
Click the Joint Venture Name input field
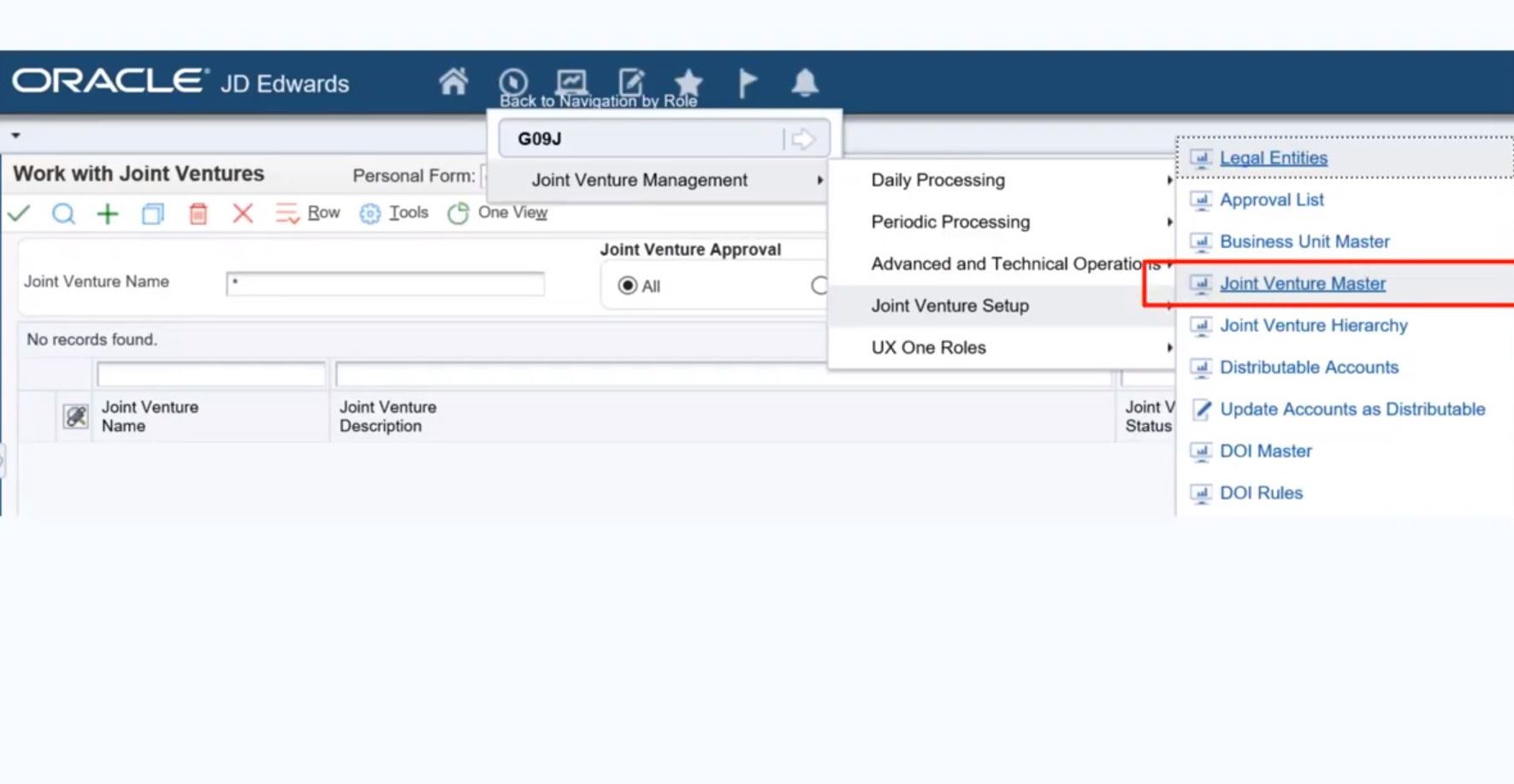[385, 284]
